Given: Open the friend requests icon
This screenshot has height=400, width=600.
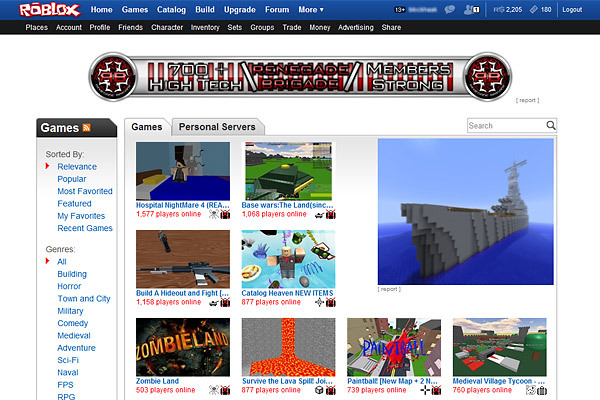Looking at the screenshot, I should click(x=471, y=10).
